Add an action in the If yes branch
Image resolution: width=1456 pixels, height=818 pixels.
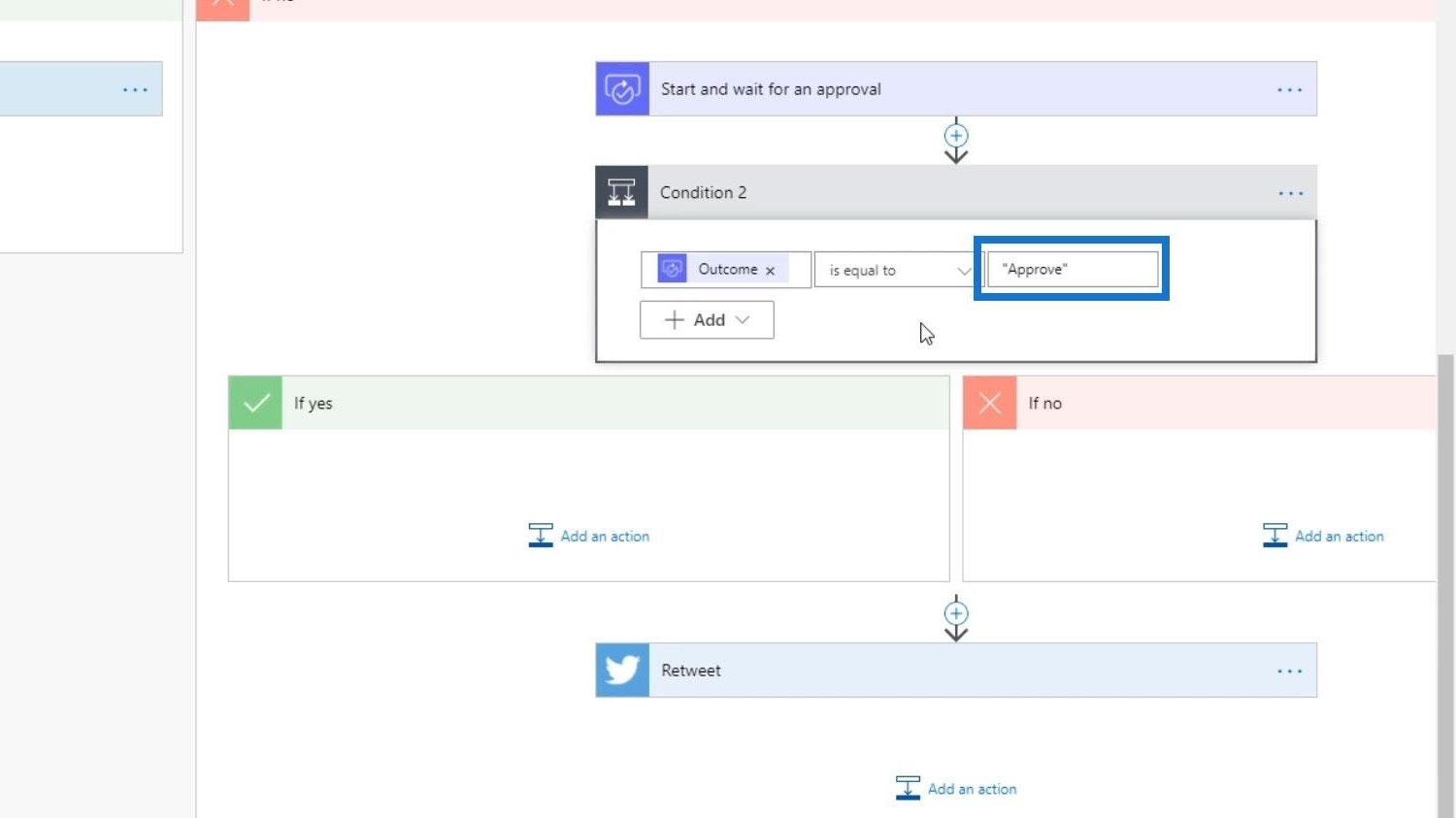589,536
